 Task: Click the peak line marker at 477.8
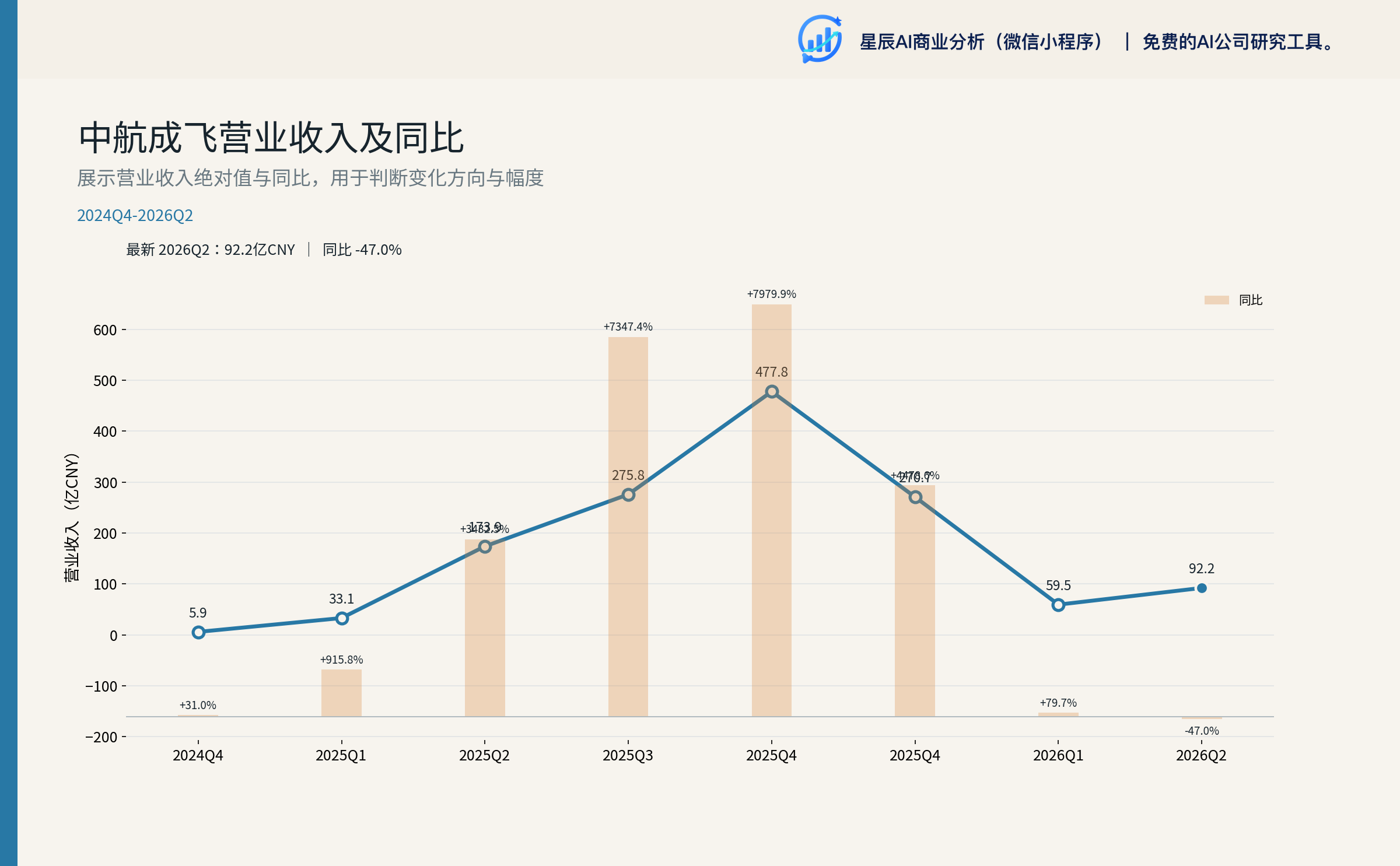(772, 391)
